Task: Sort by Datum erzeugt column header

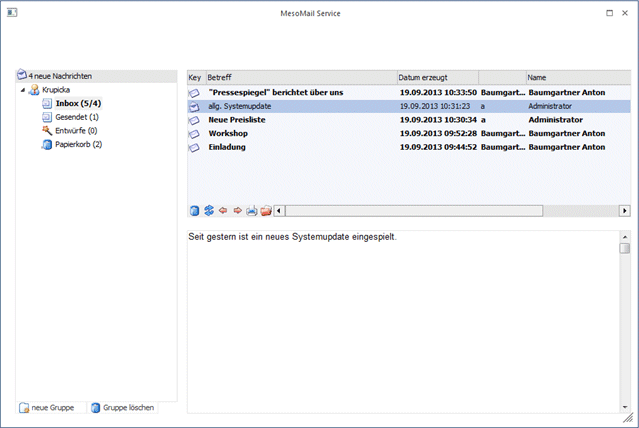Action: click(436, 77)
